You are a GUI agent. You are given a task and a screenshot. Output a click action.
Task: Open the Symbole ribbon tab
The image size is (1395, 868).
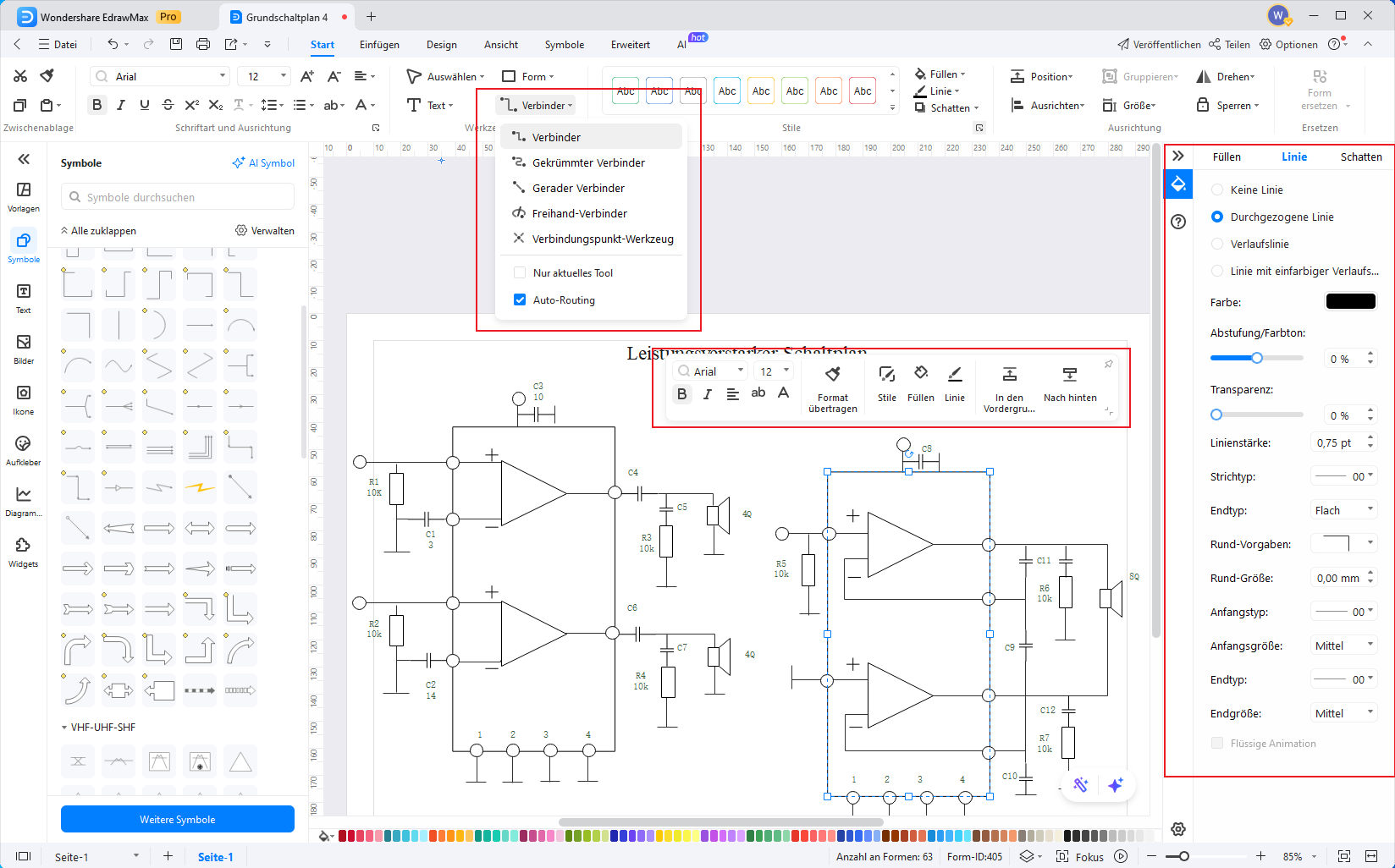[x=565, y=45]
